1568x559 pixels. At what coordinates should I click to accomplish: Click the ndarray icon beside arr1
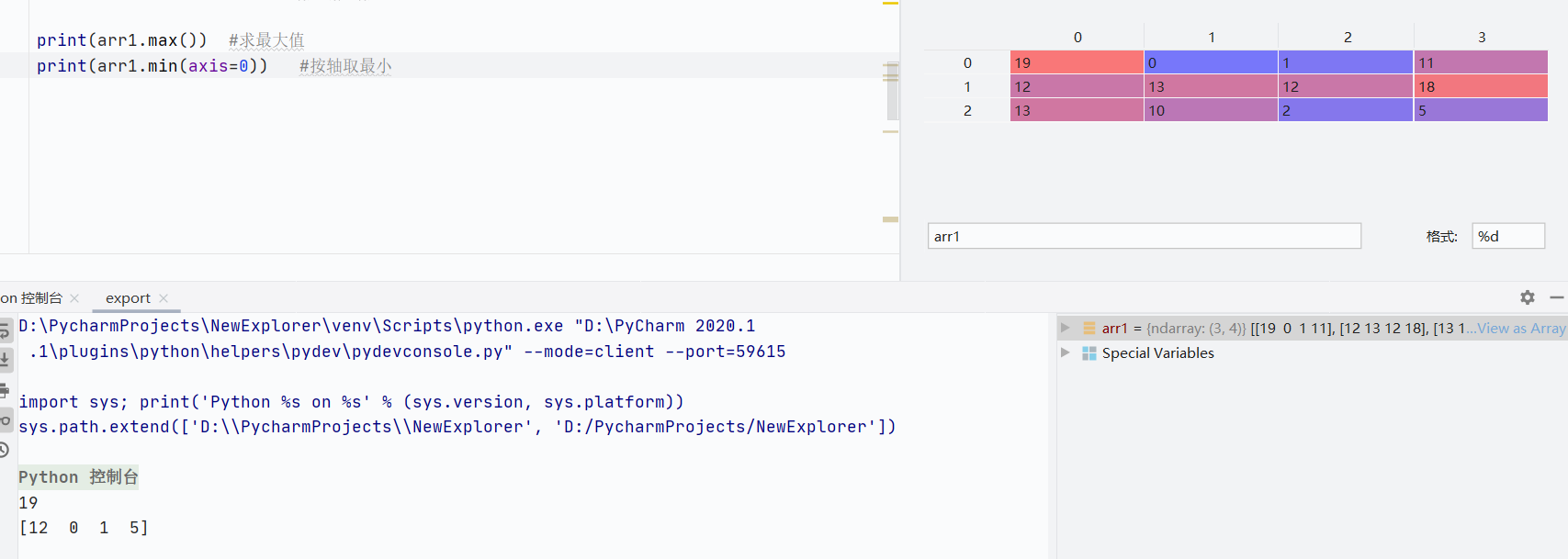point(1089,328)
